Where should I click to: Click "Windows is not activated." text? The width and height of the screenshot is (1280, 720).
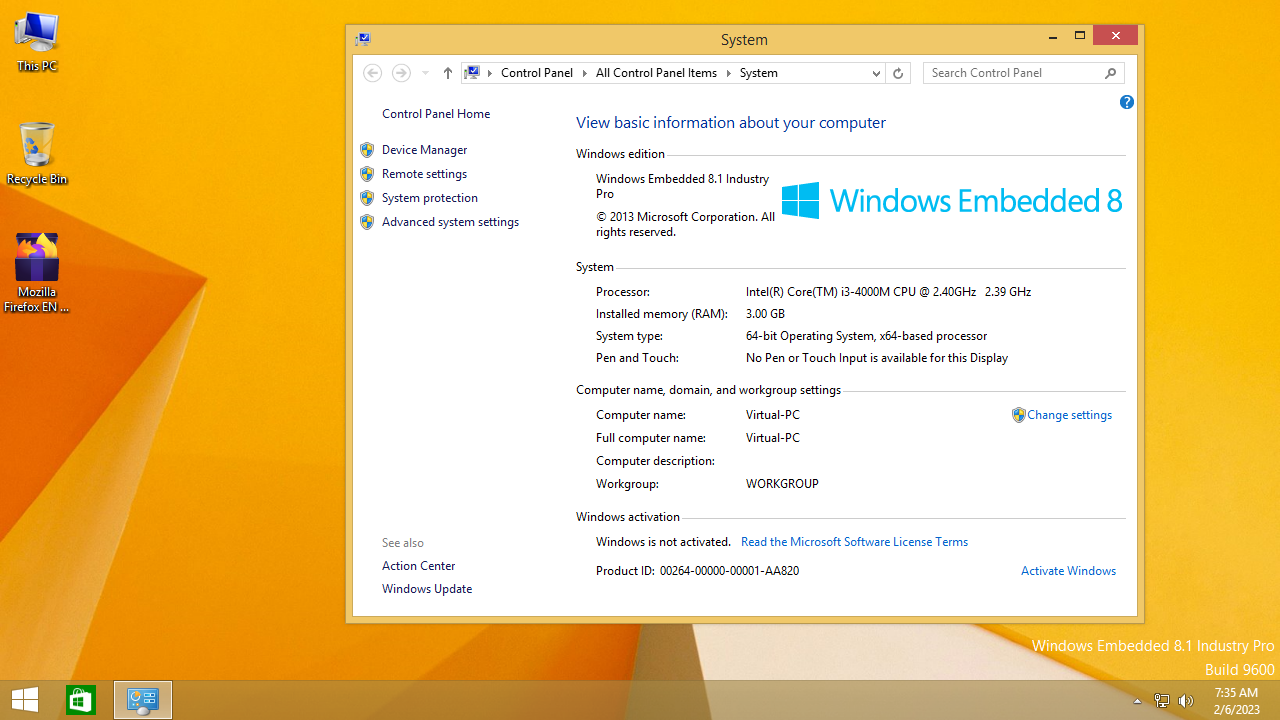point(663,542)
